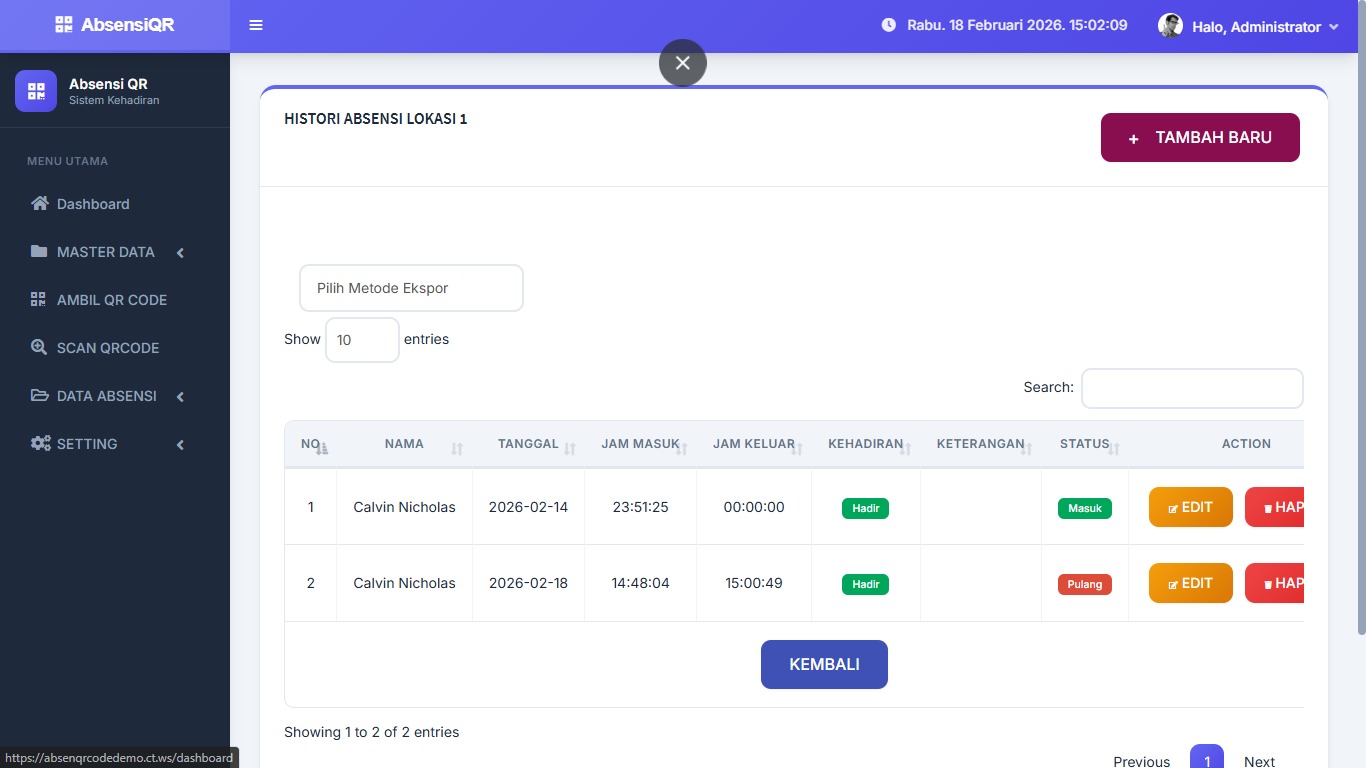Toggle sorting on the JAM MASUK column
The height and width of the screenshot is (768, 1366).
coord(640,444)
